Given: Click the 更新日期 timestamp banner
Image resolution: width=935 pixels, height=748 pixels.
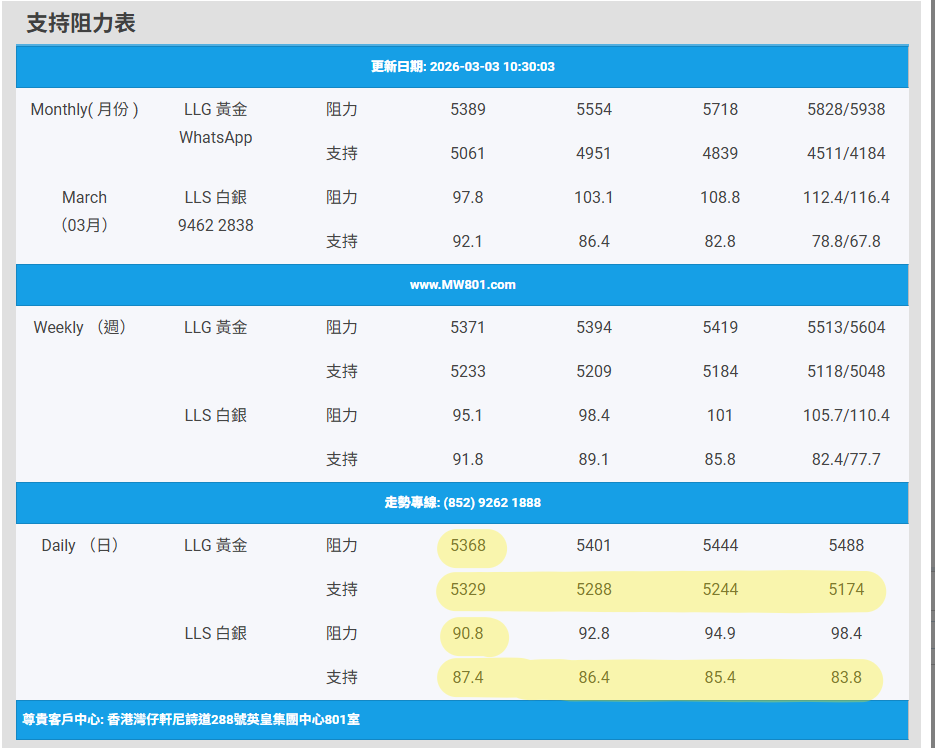Looking at the screenshot, I should [462, 67].
